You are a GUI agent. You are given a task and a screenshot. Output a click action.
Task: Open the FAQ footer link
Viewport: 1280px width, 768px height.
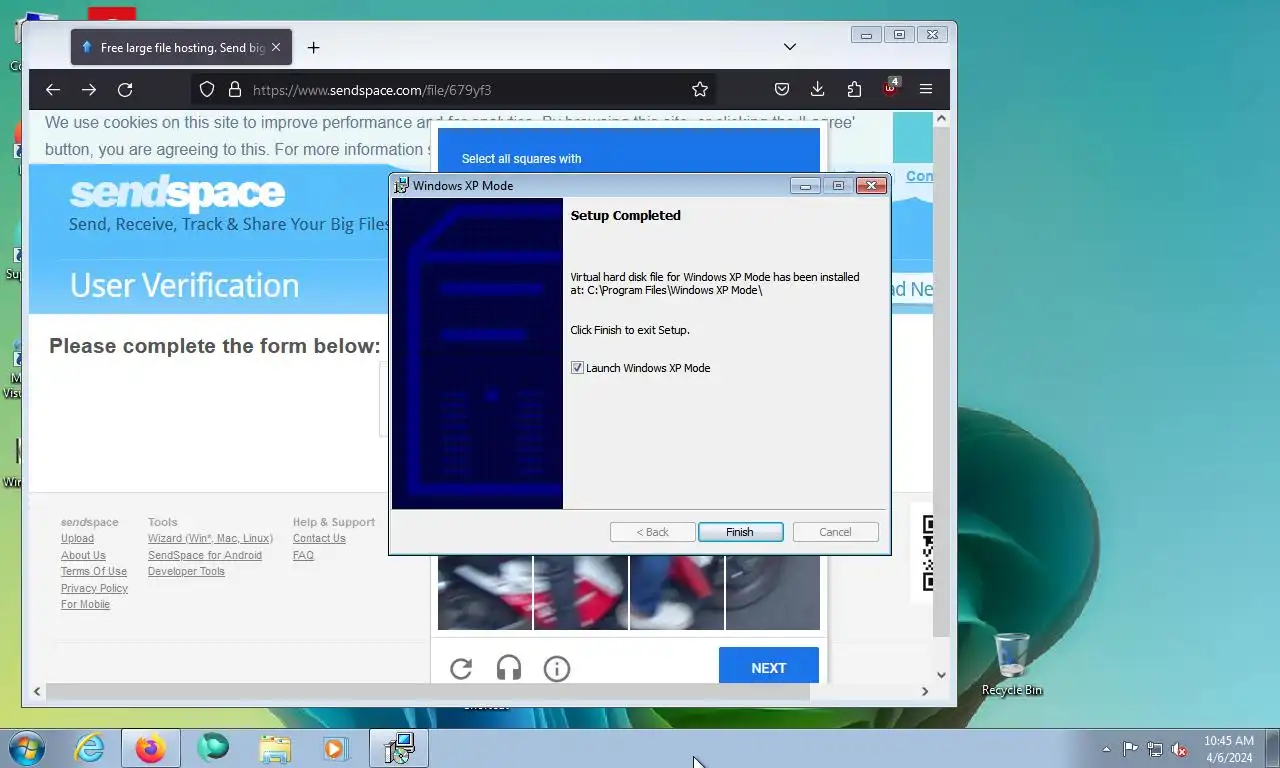point(303,556)
